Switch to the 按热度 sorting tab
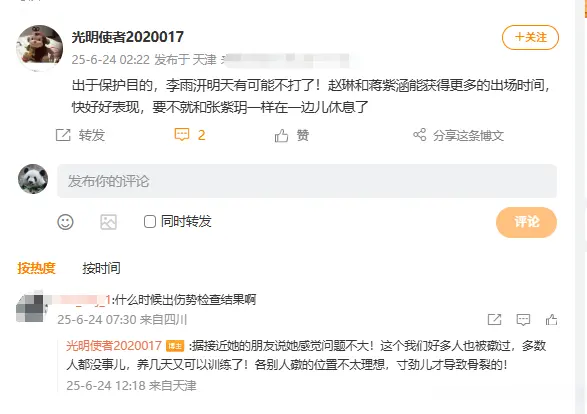Image resolution: width=587 pixels, height=414 pixels. [x=36, y=268]
